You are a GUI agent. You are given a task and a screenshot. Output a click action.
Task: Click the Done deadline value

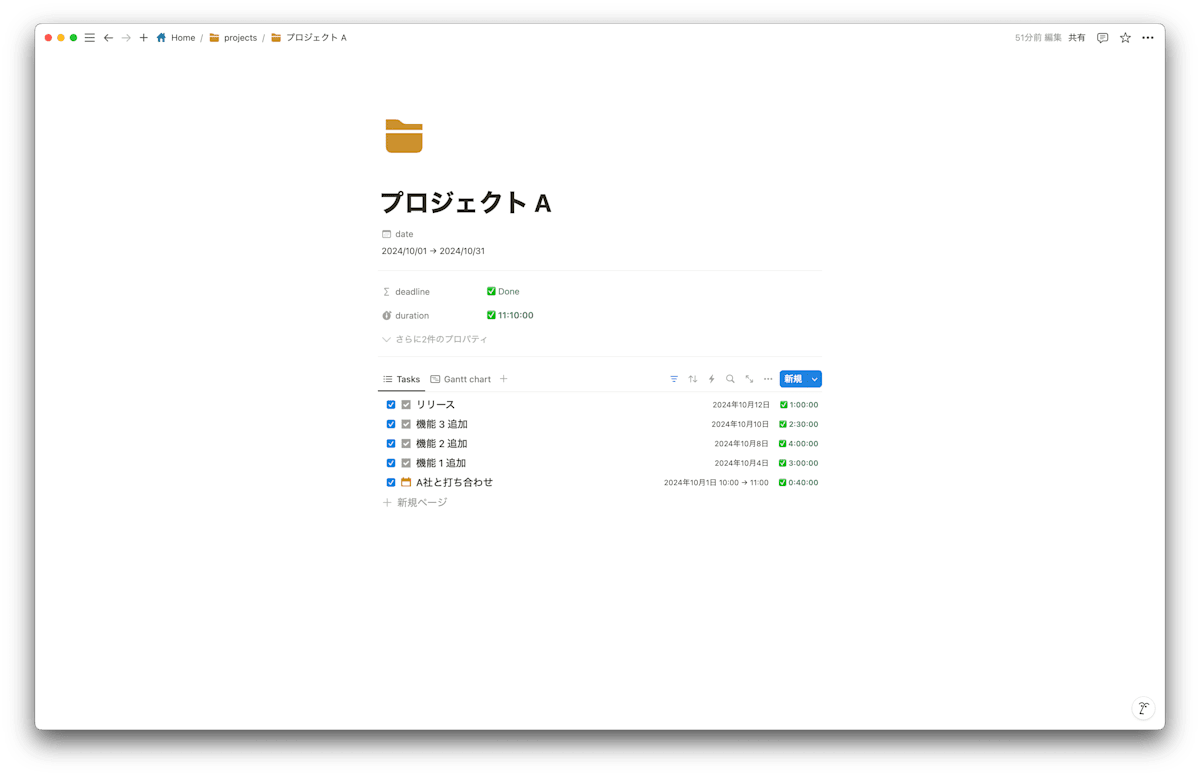503,292
